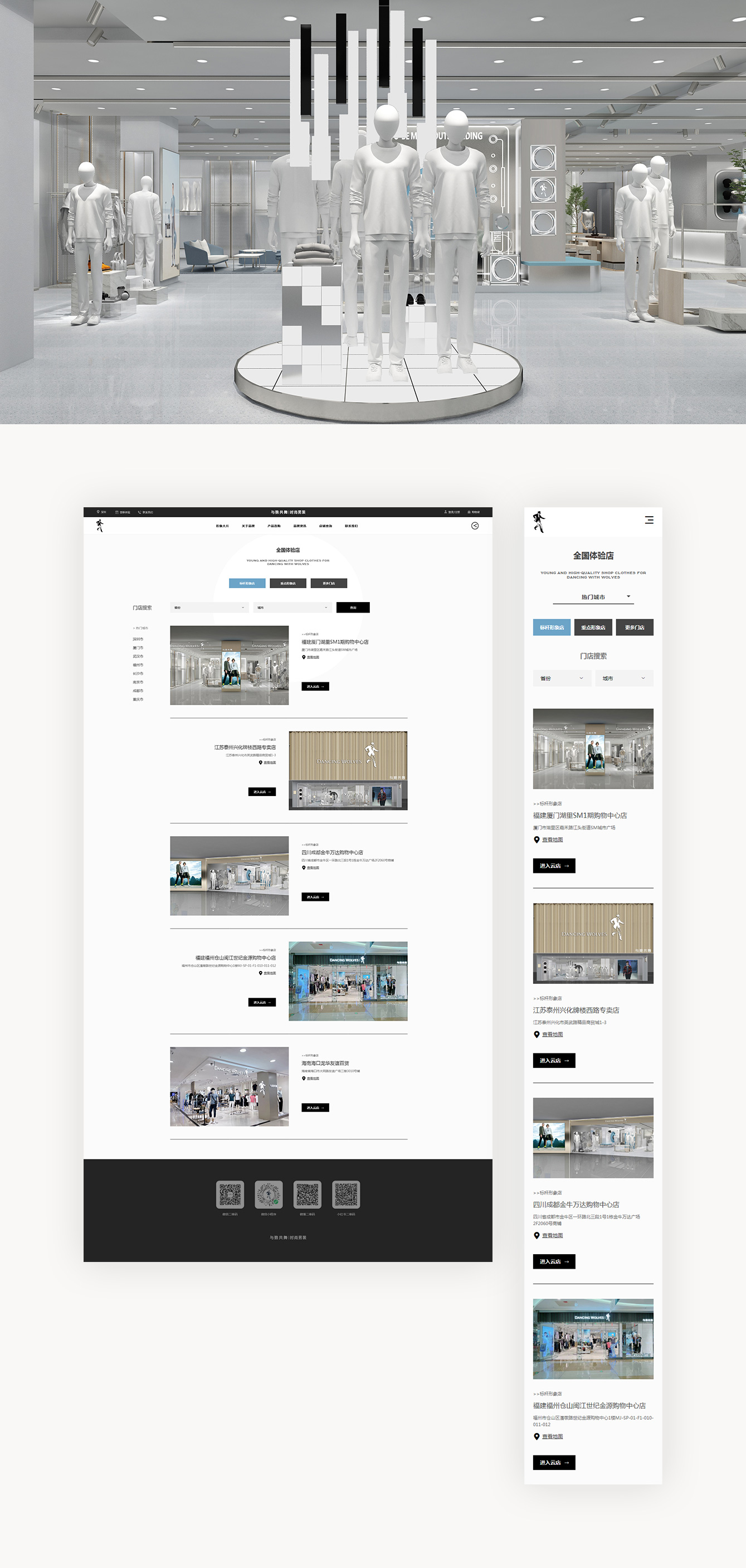Click 进入云店 for desktop 福建福州仓山 store
The image size is (746, 1568).
[262, 1003]
